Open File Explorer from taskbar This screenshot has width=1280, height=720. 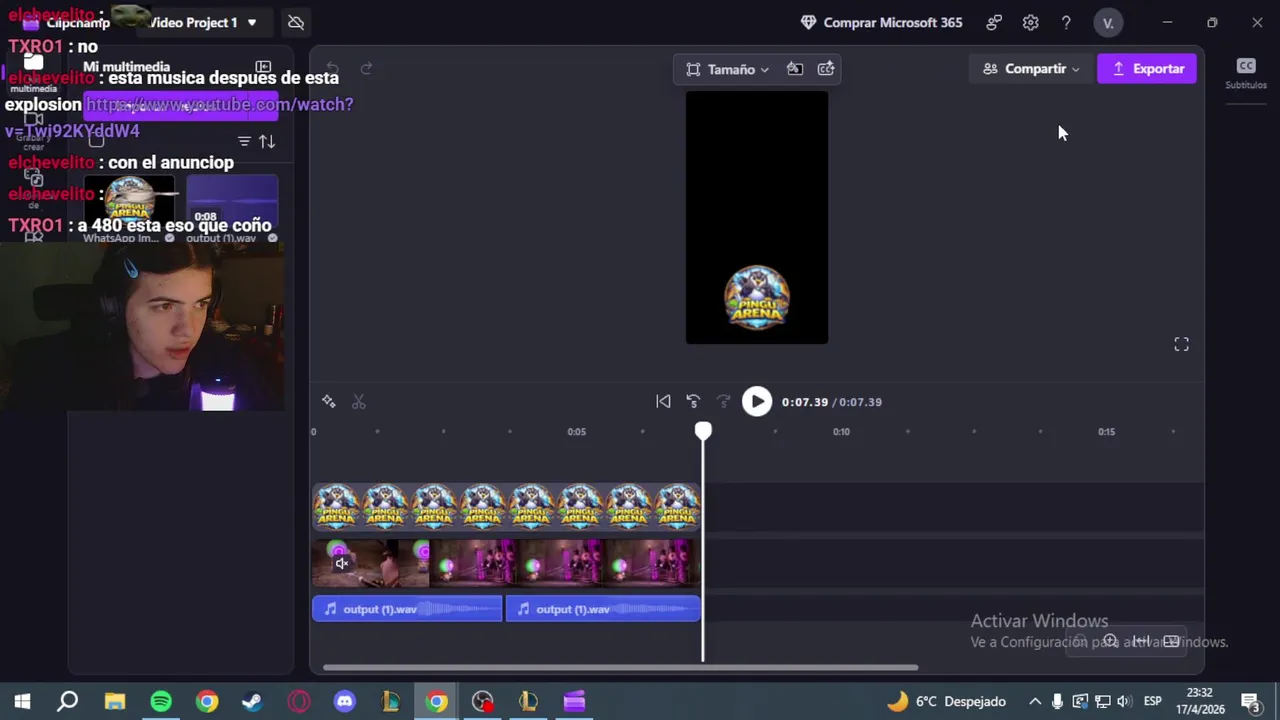(115, 701)
